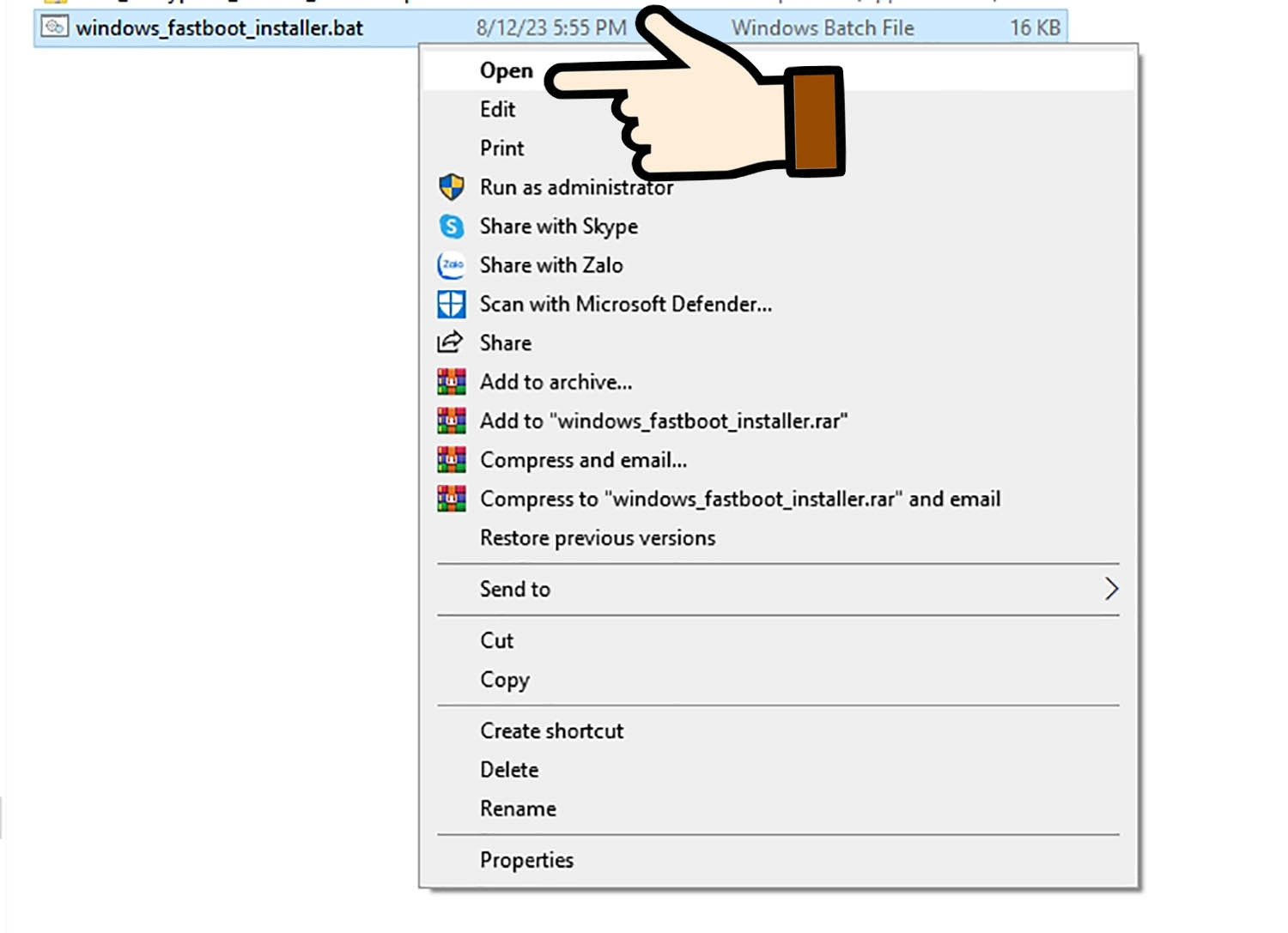Screen dimensions: 1288x933
Task: Click the 16 KB size cell
Action: tap(1035, 28)
